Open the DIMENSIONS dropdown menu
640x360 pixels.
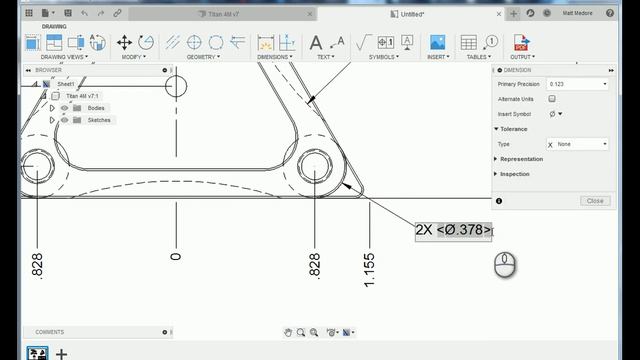pos(275,57)
